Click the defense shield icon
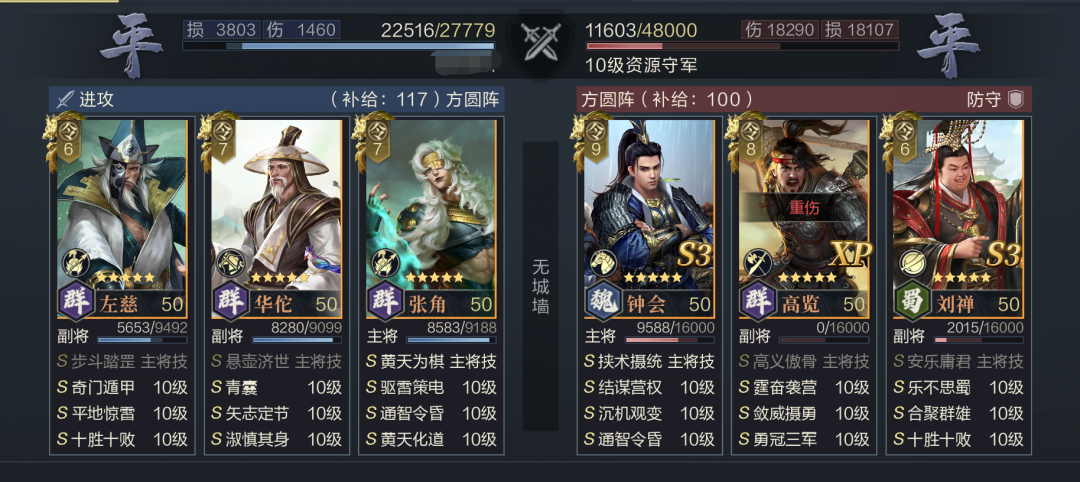Image resolution: width=1080 pixels, height=482 pixels. point(1015,99)
